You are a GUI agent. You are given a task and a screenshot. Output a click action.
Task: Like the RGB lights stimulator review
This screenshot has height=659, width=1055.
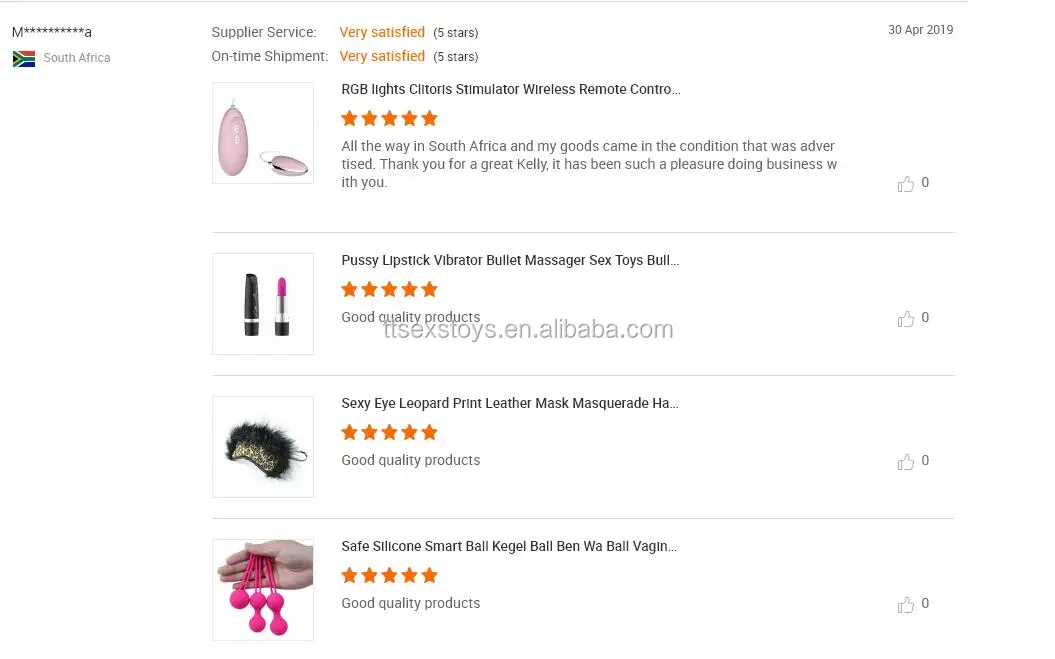(x=905, y=184)
